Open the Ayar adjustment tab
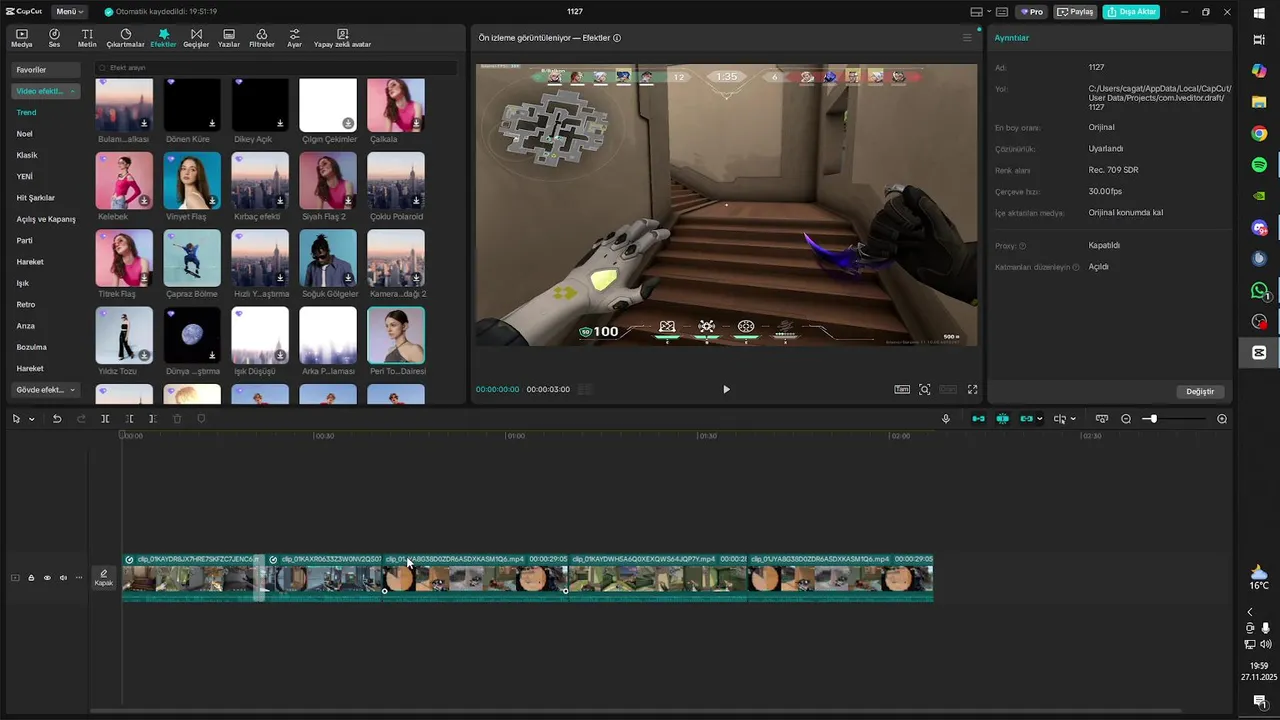The image size is (1280, 720). pos(294,38)
